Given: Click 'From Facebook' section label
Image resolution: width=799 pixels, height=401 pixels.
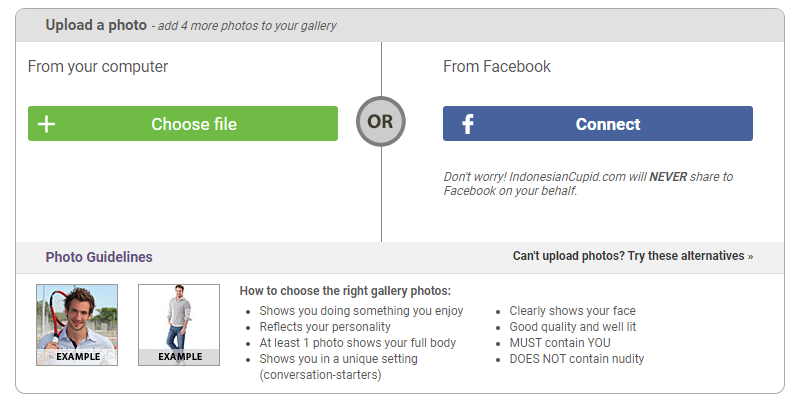Looking at the screenshot, I should pyautogui.click(x=497, y=66).
